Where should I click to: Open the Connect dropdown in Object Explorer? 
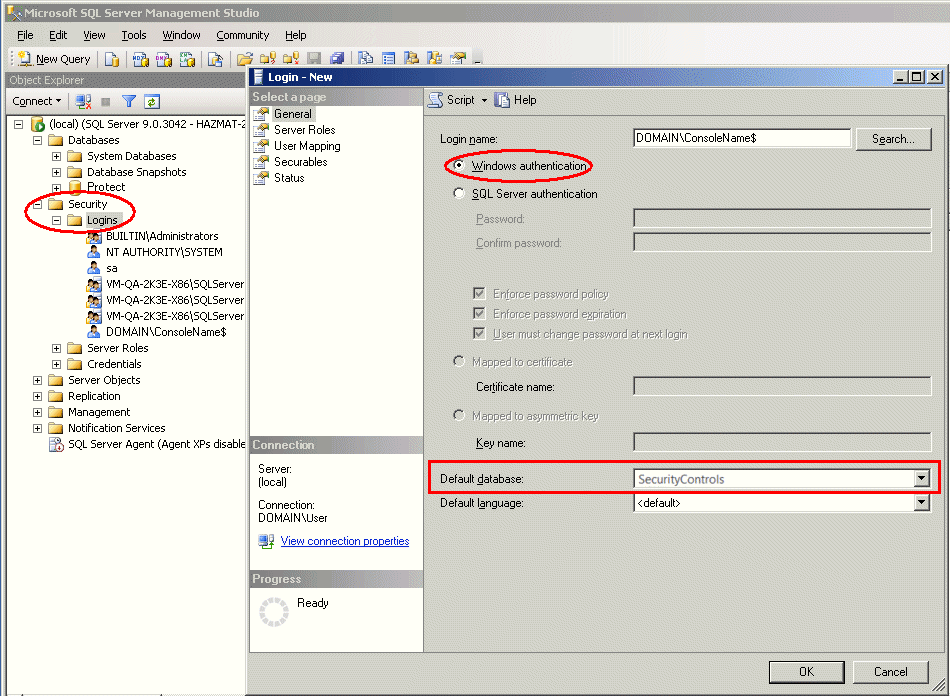click(x=37, y=101)
